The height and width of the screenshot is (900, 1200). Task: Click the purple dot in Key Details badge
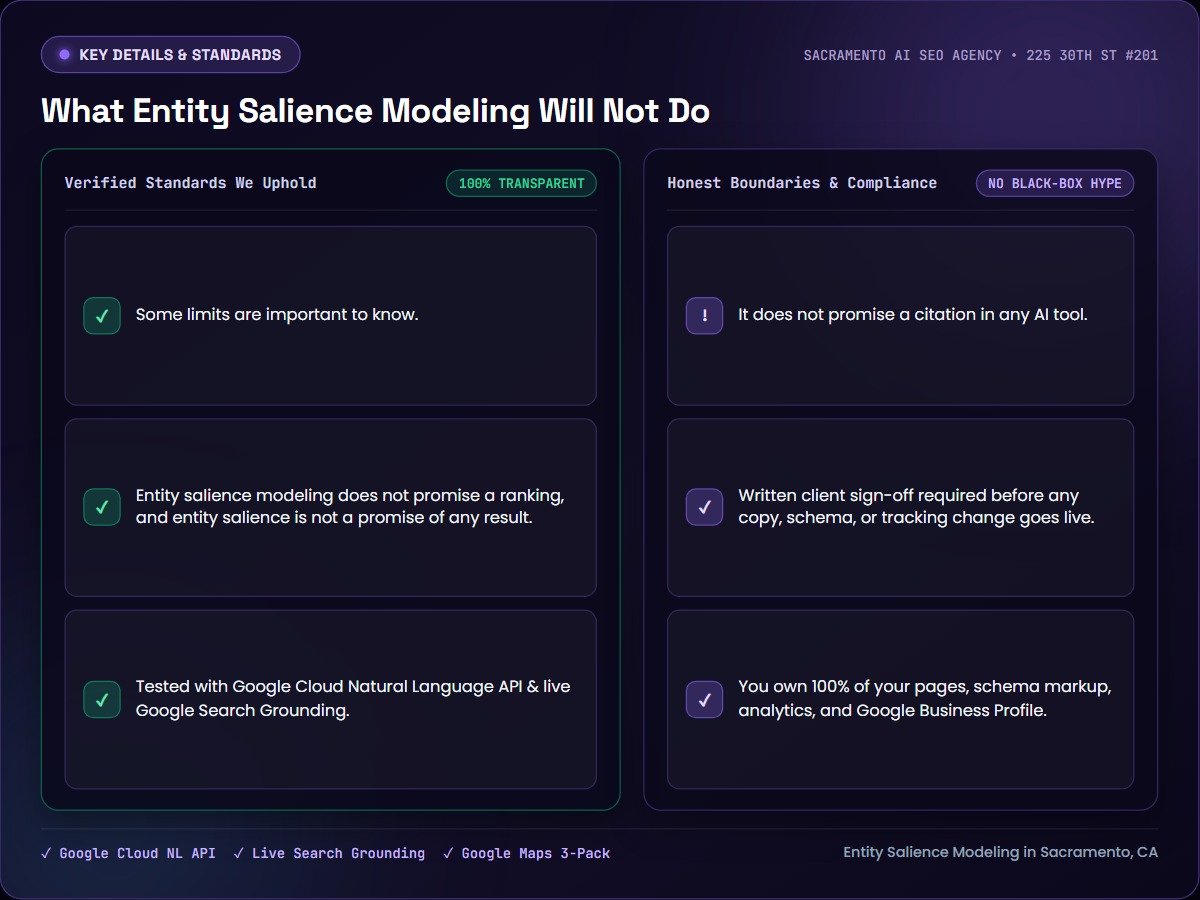click(65, 55)
